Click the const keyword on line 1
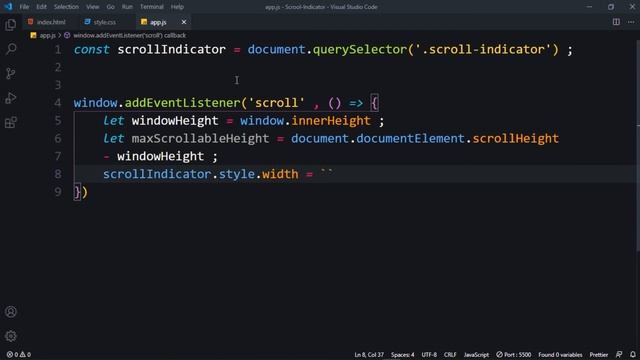 click(x=92, y=50)
